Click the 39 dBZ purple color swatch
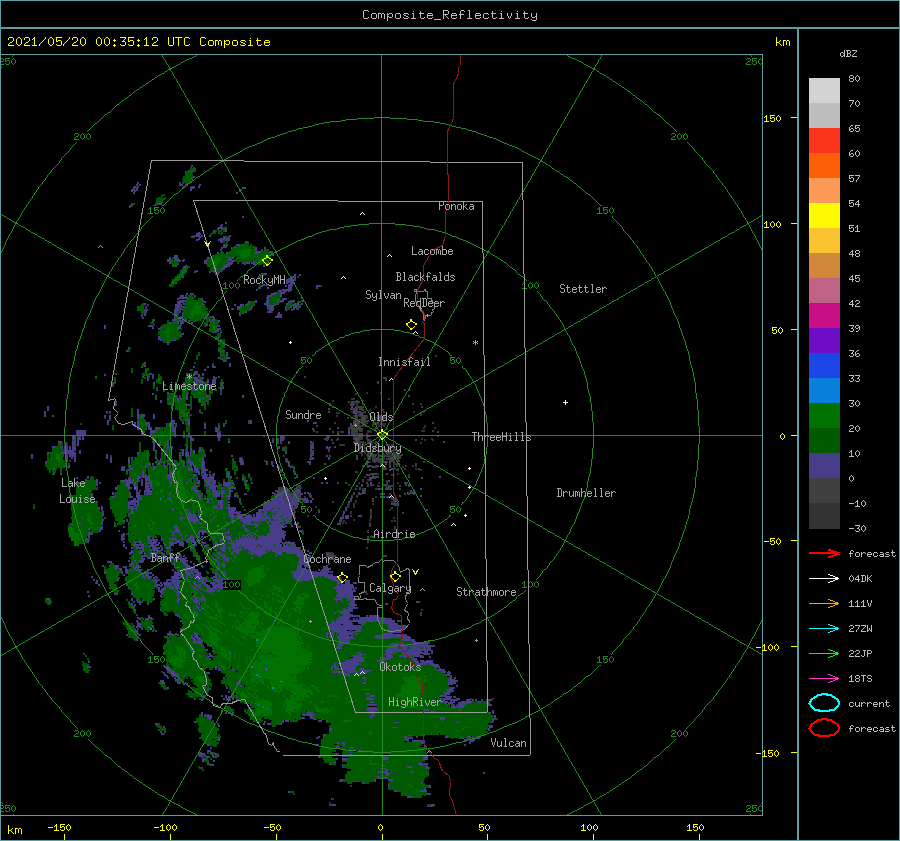Viewport: 900px width, 841px height. click(824, 340)
